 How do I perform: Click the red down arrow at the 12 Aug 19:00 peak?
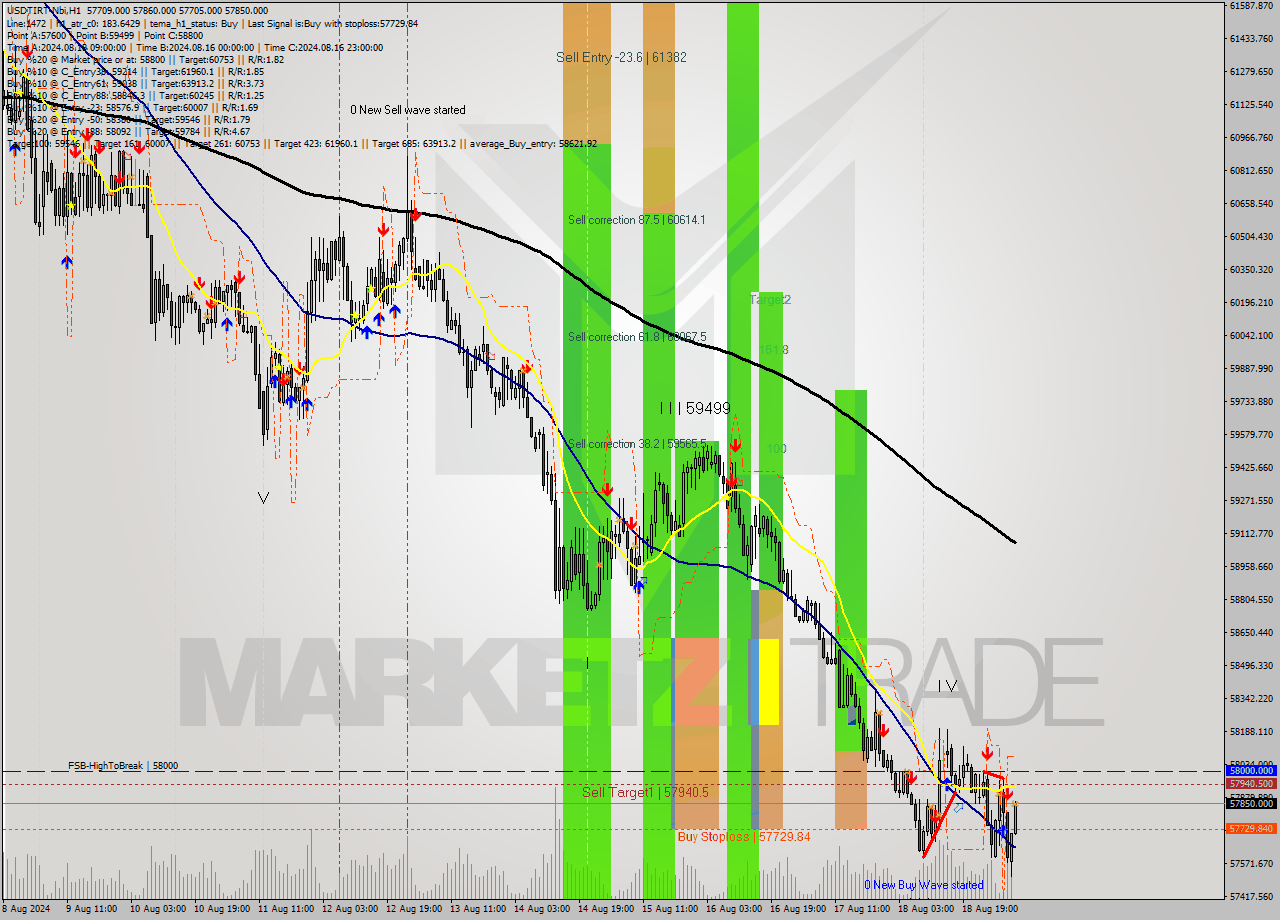(x=415, y=214)
